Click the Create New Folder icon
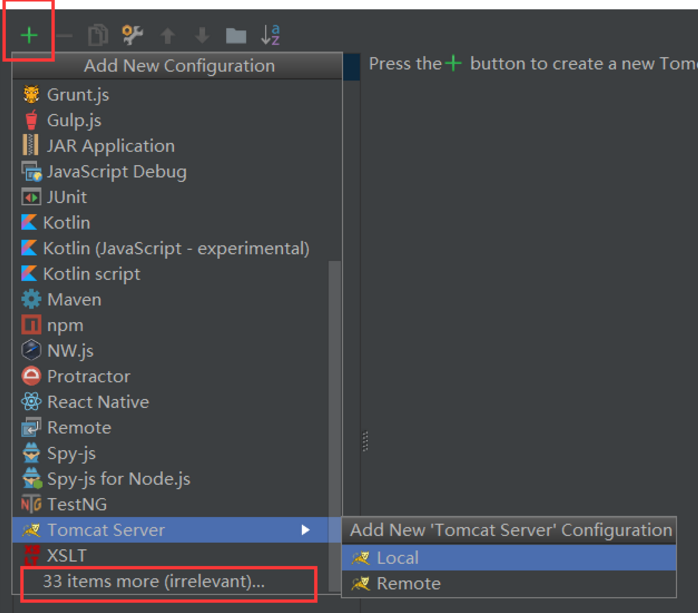 click(x=236, y=36)
